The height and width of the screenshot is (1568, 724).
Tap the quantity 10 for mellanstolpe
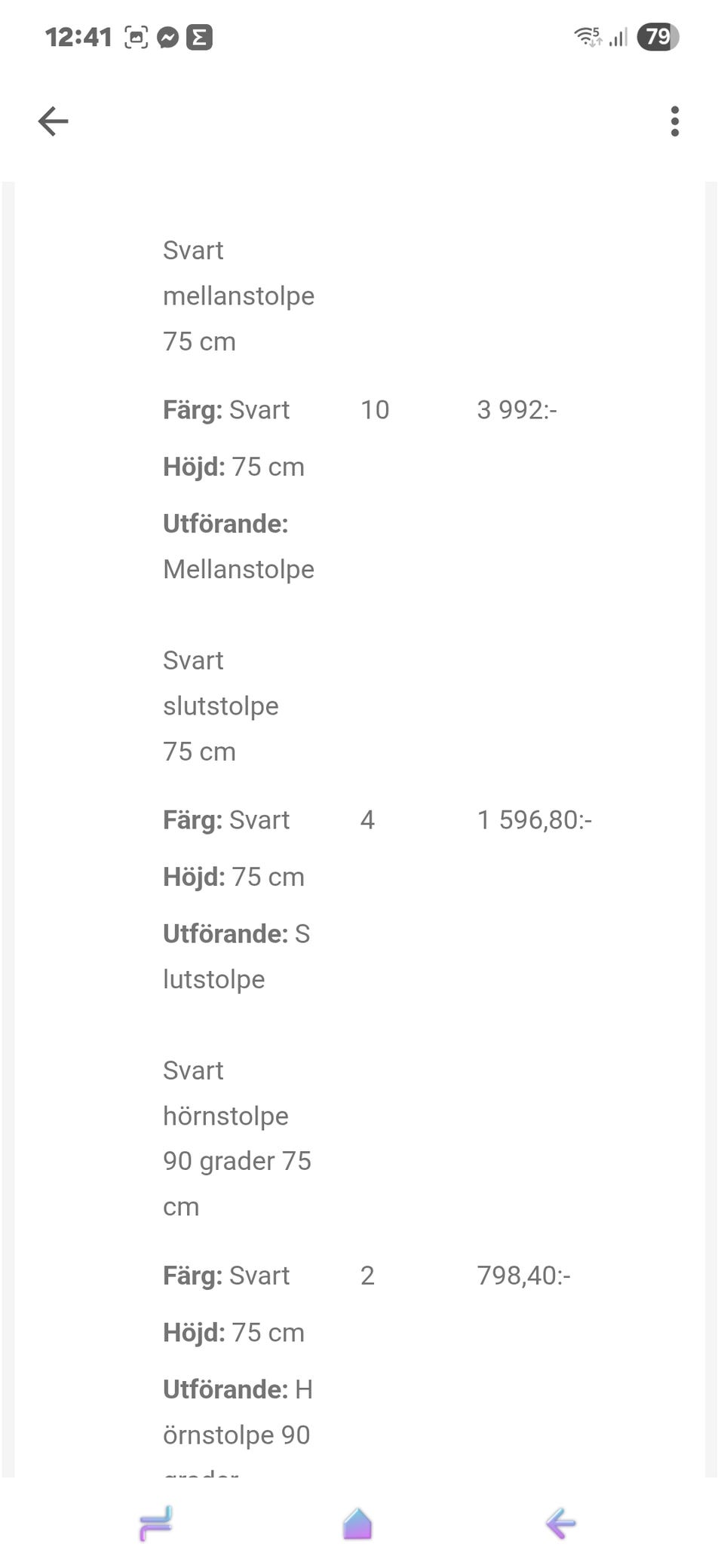(x=375, y=410)
